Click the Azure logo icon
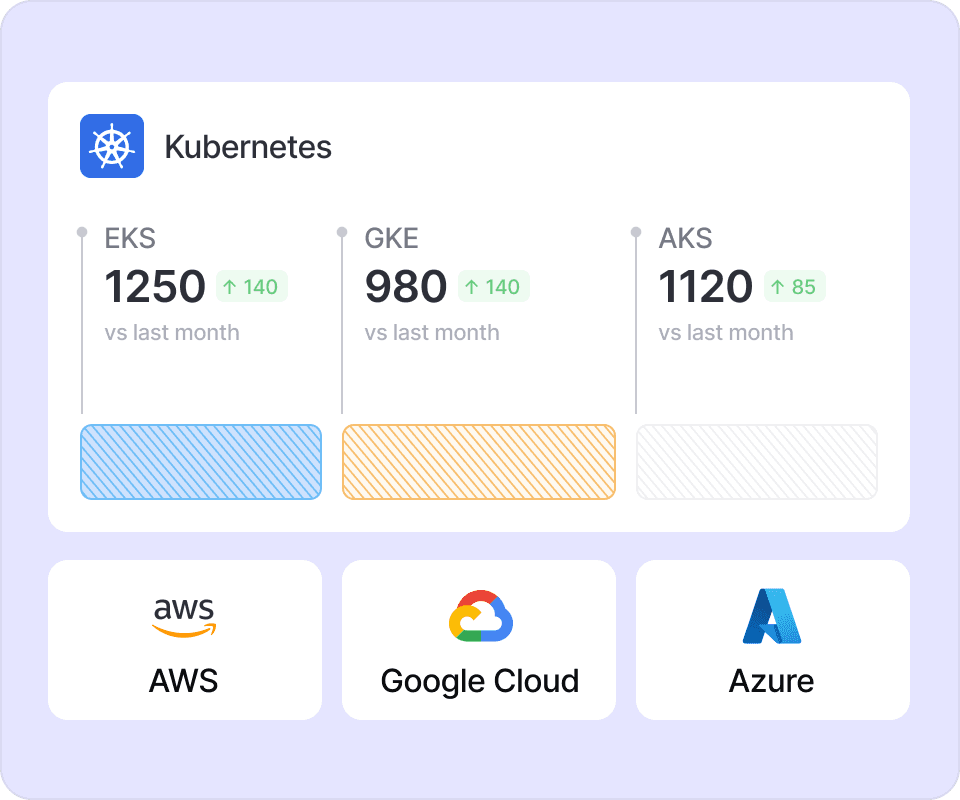960x800 pixels. (772, 616)
